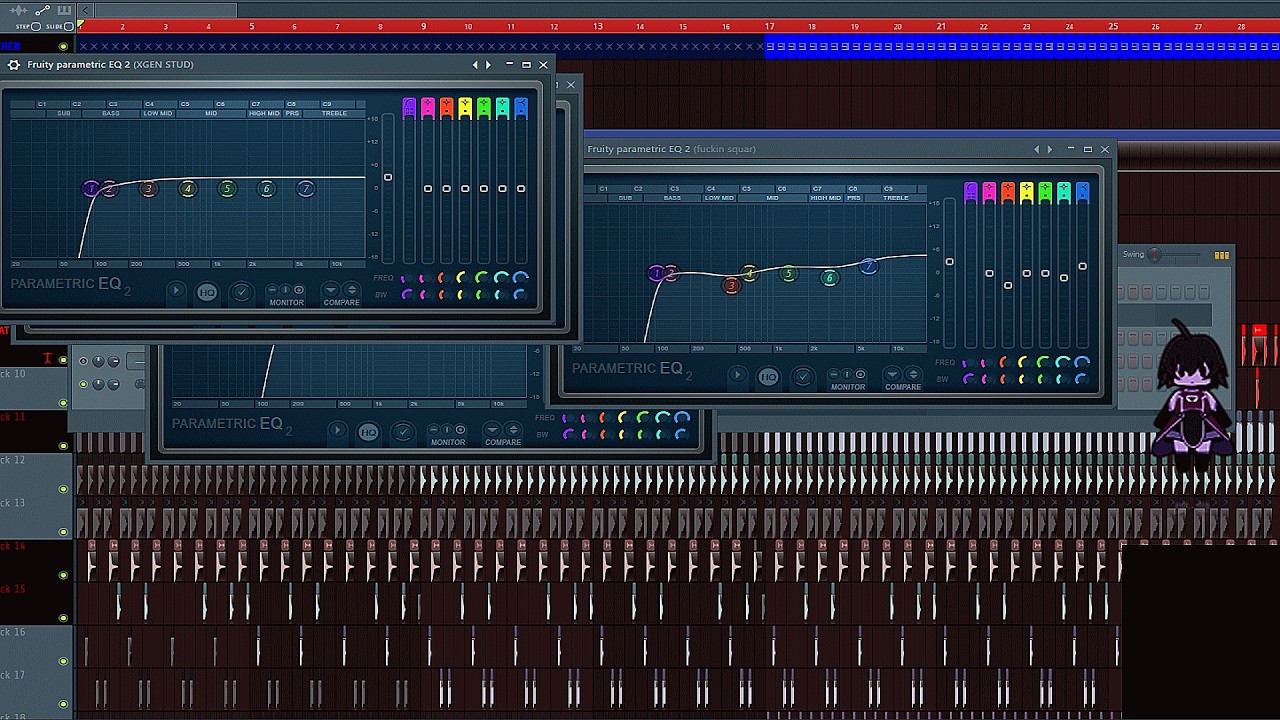Image resolution: width=1280 pixels, height=720 pixels.
Task: Select the leftmost MONITOR option in XGEN STUD EQ
Action: tap(272, 290)
